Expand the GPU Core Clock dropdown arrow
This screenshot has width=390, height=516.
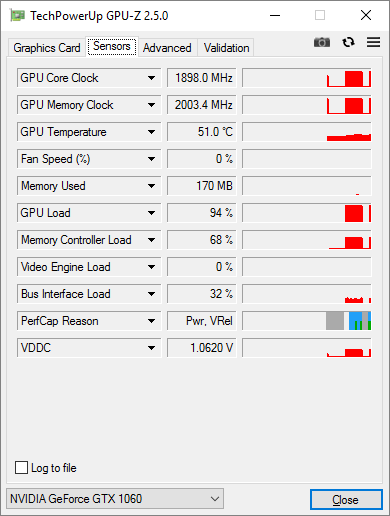point(151,78)
